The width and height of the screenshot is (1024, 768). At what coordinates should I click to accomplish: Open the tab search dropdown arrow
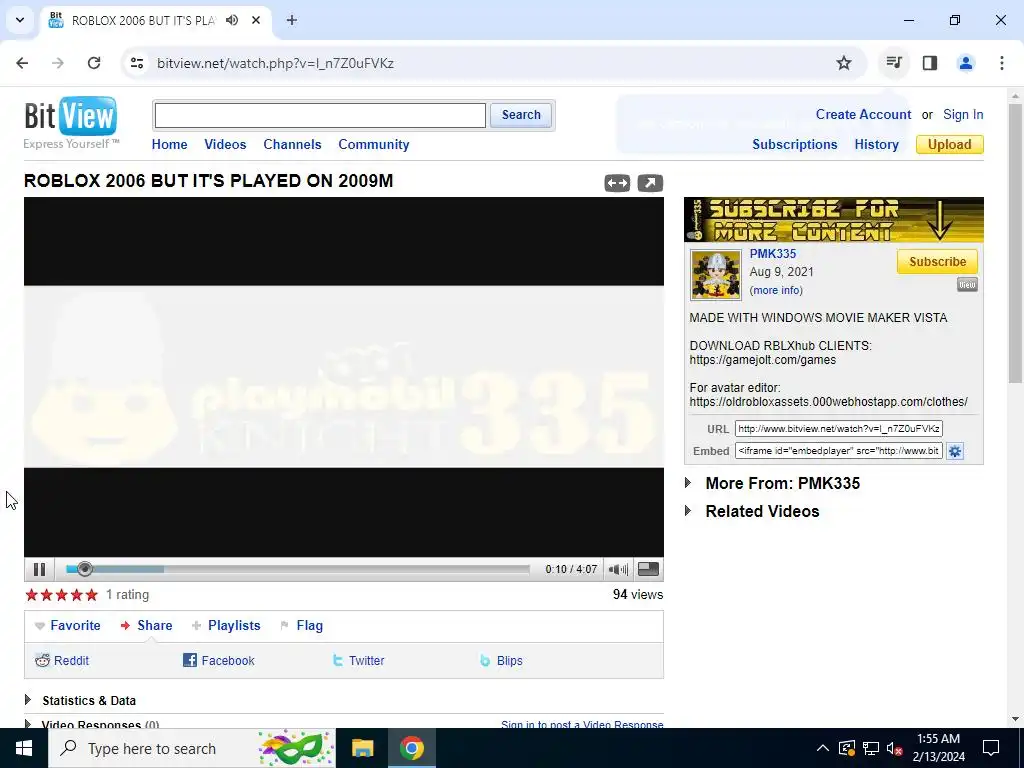[x=20, y=20]
